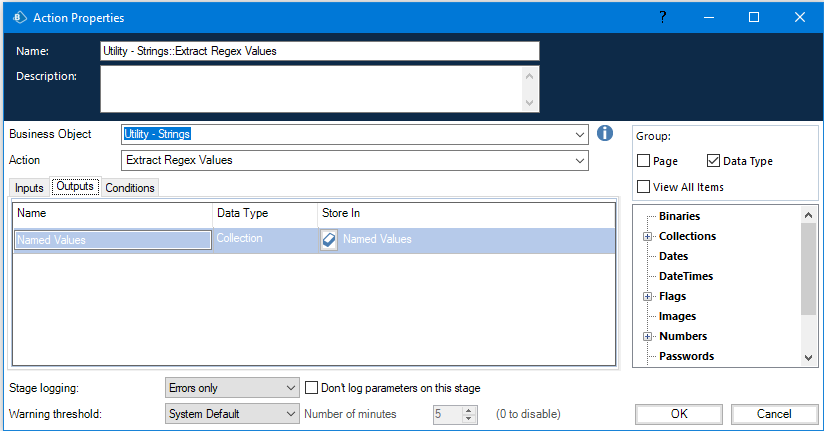
Task: Click the OK button
Action: pyautogui.click(x=679, y=414)
